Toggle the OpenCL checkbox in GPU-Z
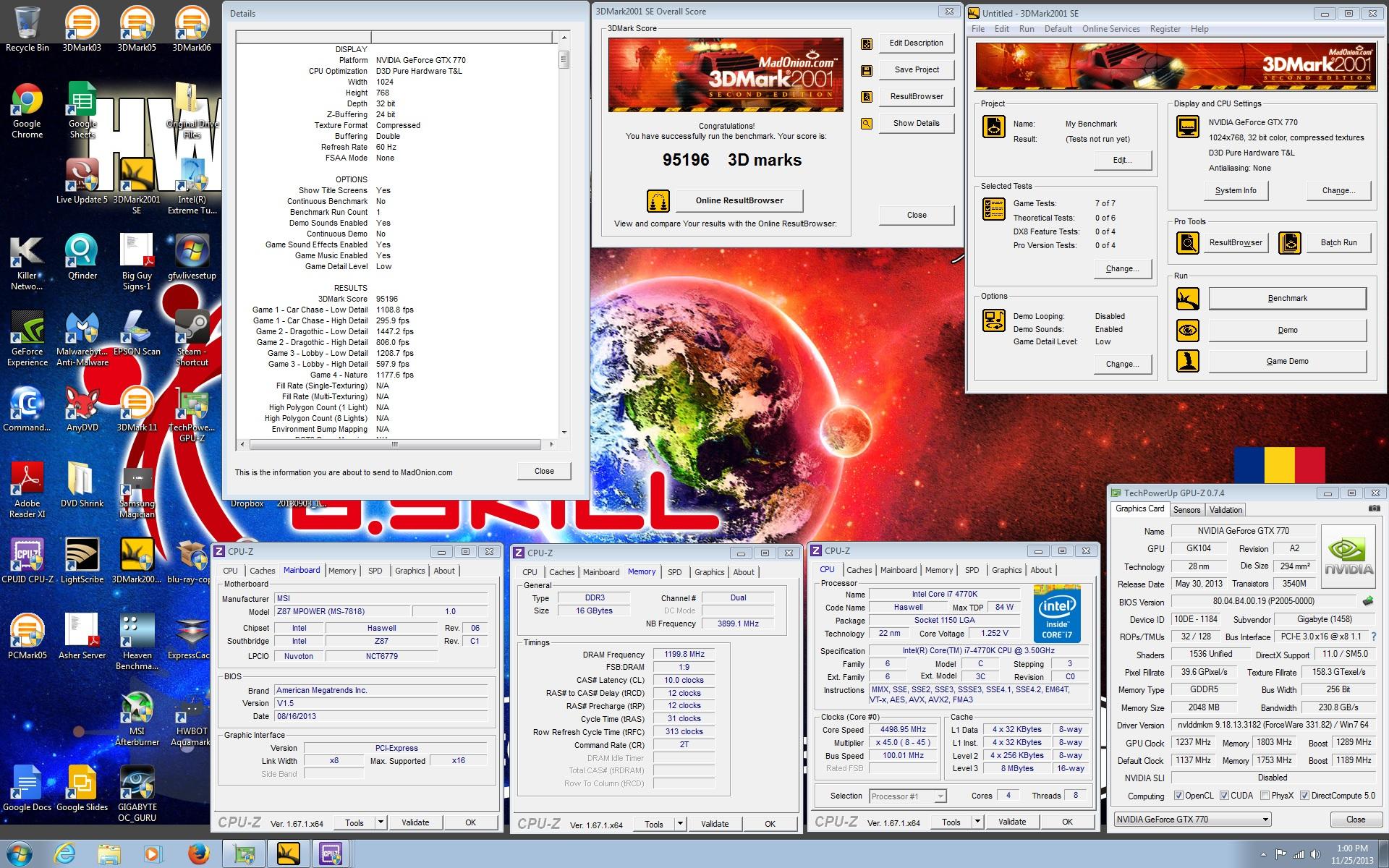 pyautogui.click(x=1178, y=796)
